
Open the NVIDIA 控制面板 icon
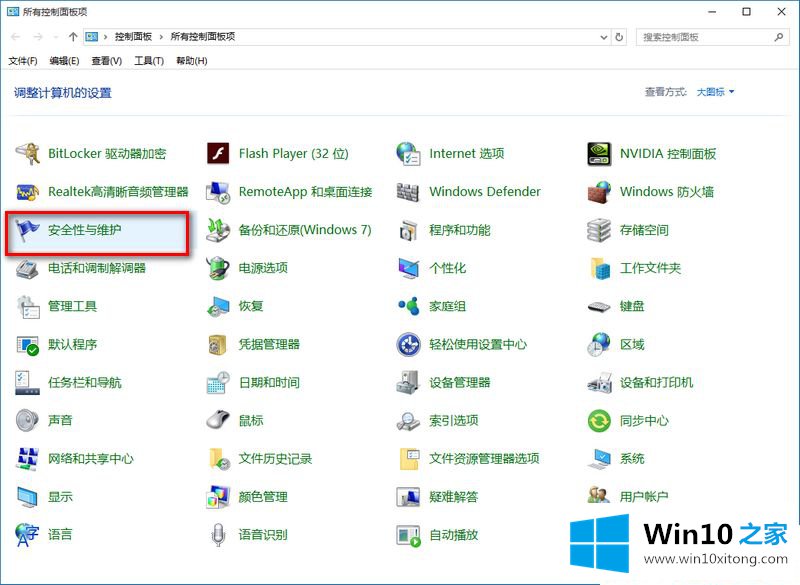tap(599, 154)
